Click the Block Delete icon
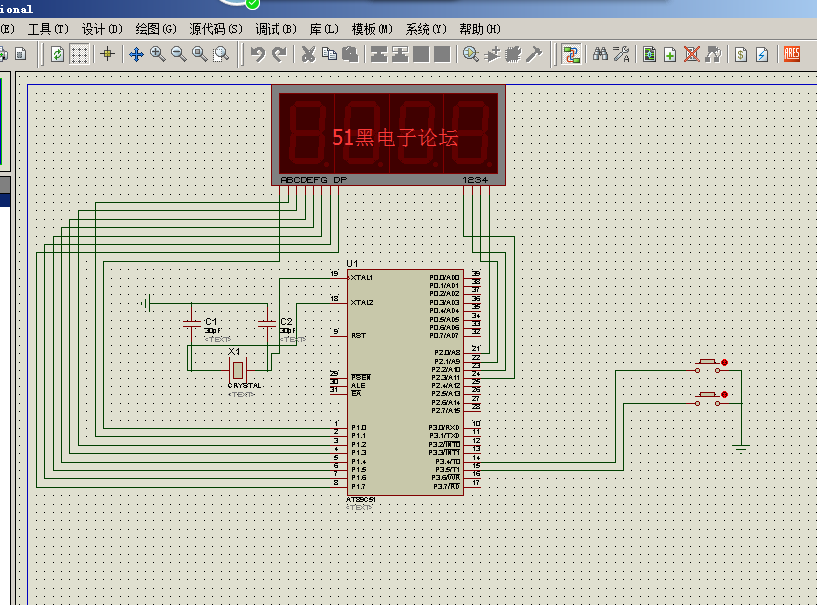 [442, 54]
